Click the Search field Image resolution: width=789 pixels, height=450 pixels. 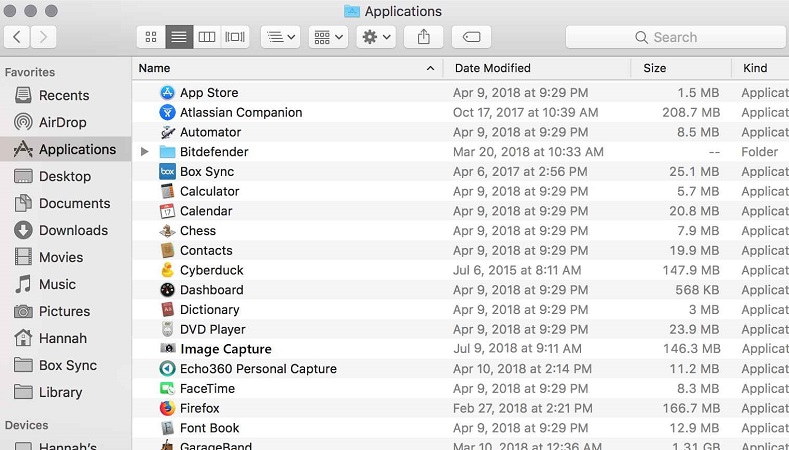[x=675, y=37]
